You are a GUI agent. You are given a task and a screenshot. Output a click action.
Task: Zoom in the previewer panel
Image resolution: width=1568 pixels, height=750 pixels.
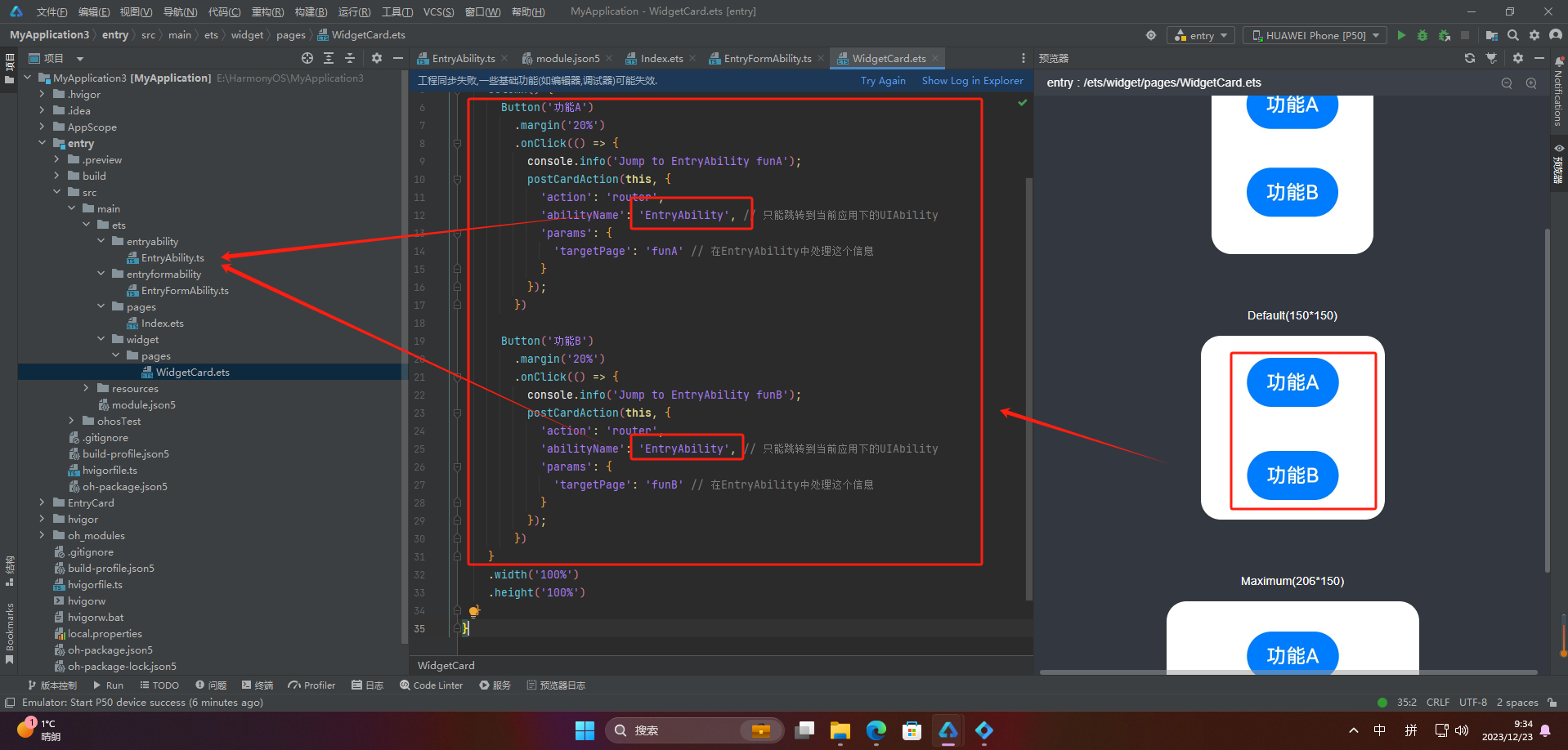[x=1531, y=83]
